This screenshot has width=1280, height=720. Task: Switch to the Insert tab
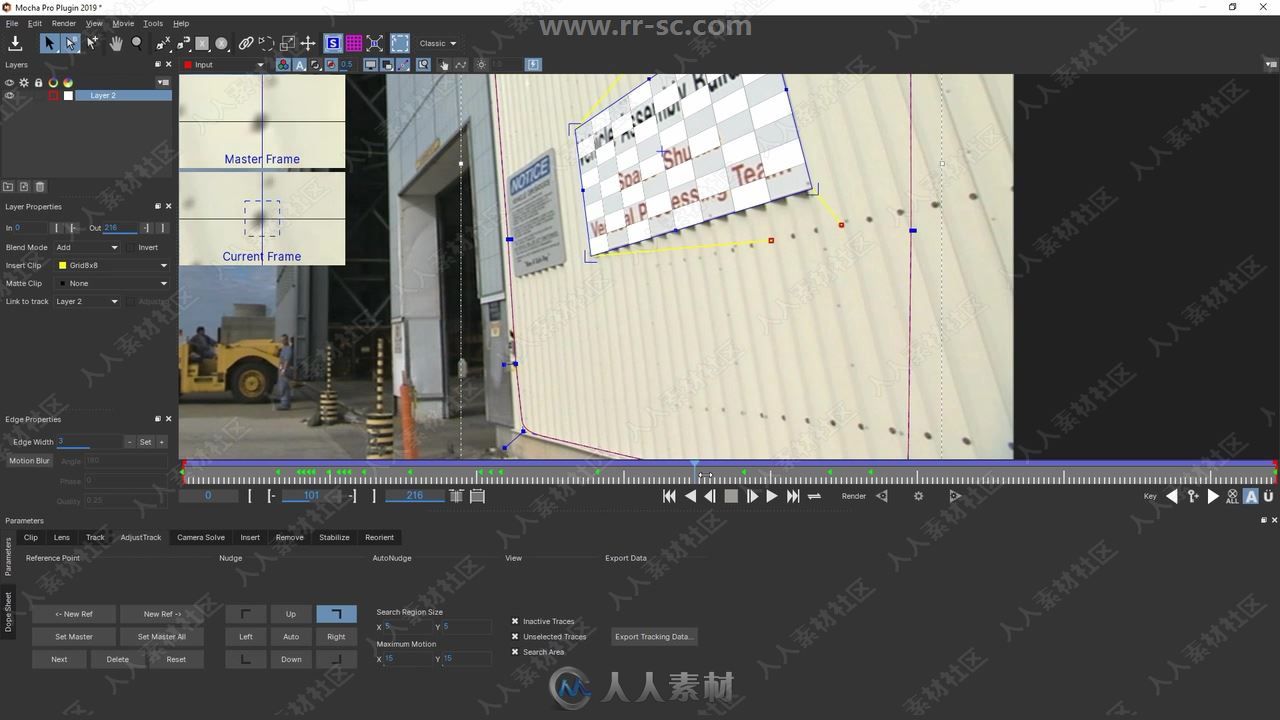[250, 537]
